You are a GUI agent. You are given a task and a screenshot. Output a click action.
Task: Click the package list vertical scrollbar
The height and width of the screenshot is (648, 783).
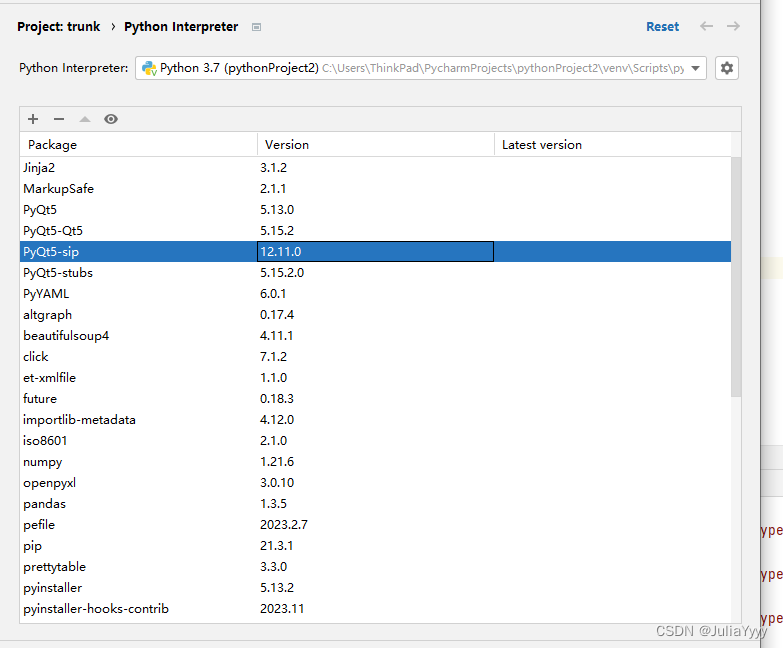pos(736,277)
